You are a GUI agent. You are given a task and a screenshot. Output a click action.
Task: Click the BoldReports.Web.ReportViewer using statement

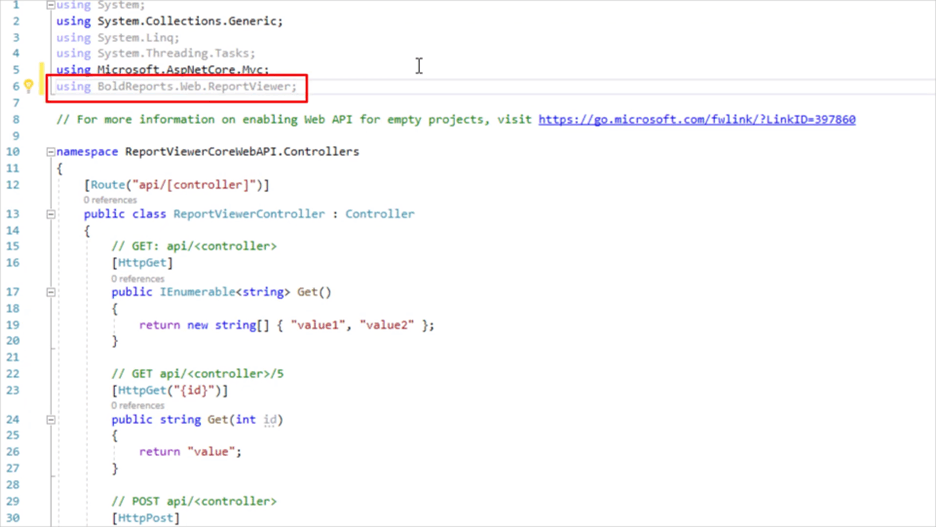(x=196, y=87)
